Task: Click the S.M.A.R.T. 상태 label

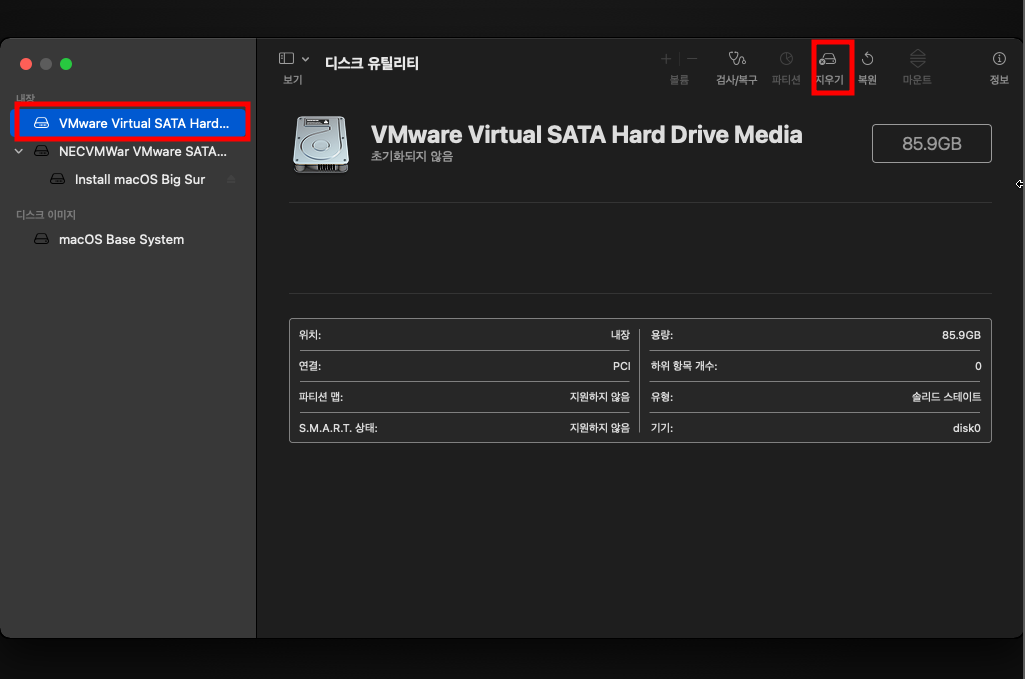Action: (338, 428)
